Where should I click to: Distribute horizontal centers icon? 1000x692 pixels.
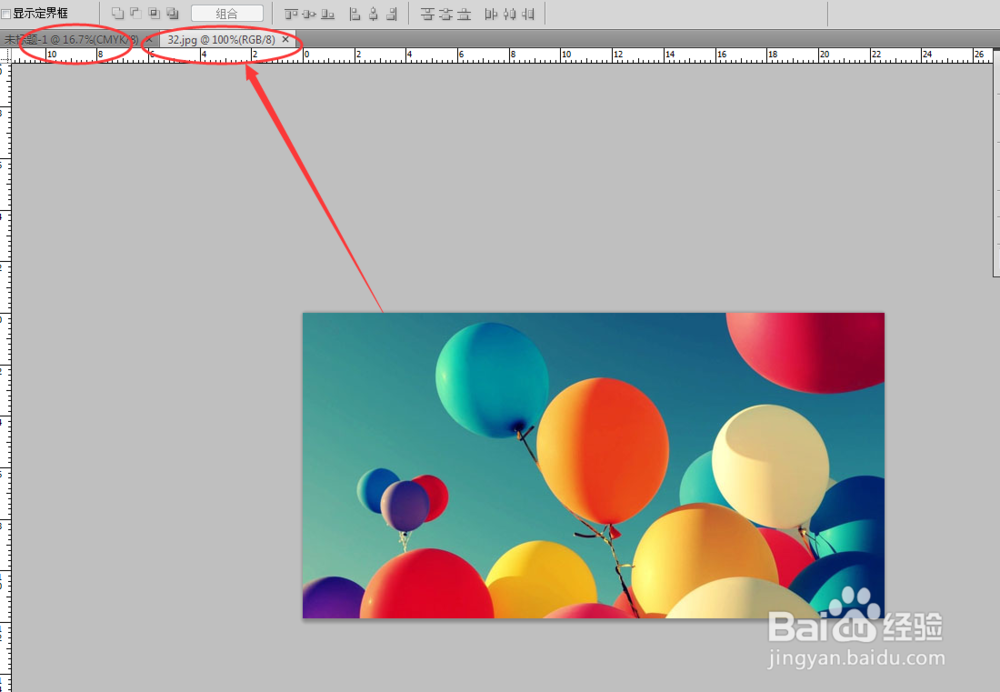coord(509,13)
